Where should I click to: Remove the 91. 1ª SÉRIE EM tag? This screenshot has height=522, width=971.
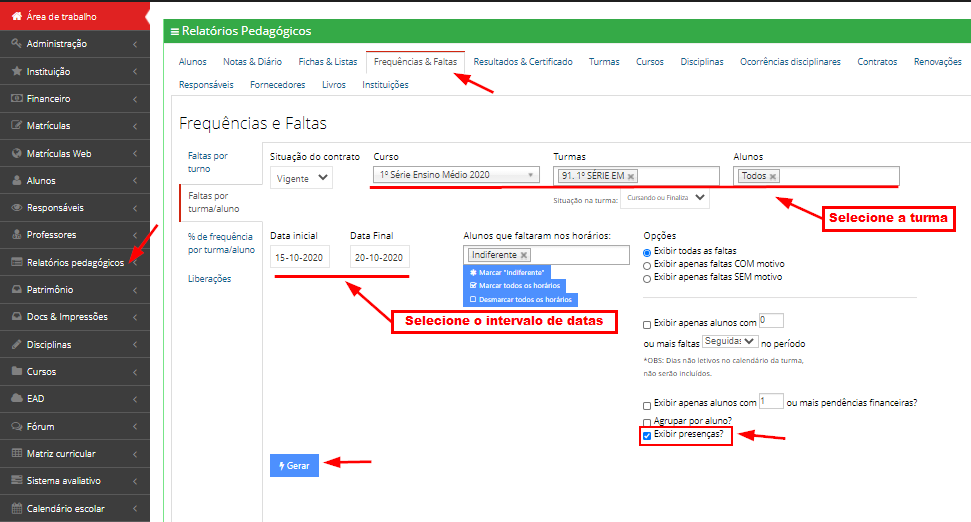631,177
